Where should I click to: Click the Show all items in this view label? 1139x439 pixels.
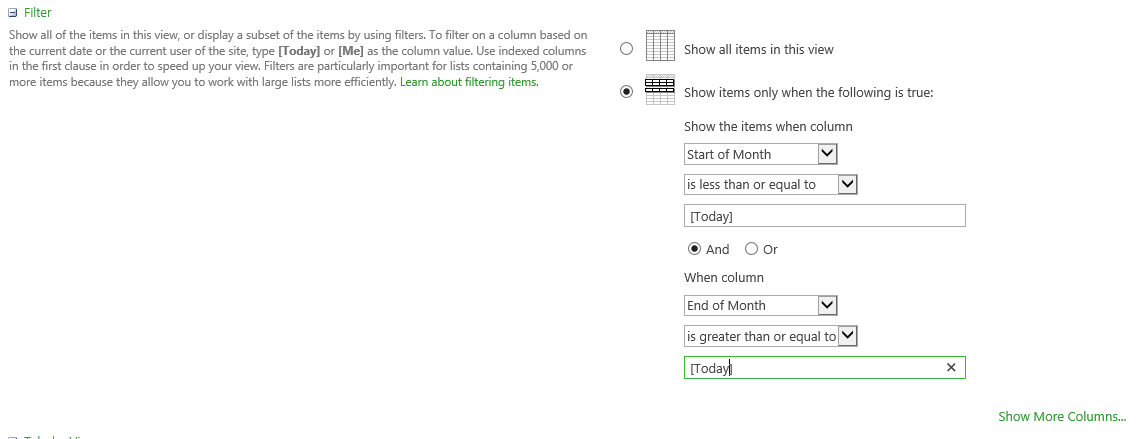(x=758, y=49)
